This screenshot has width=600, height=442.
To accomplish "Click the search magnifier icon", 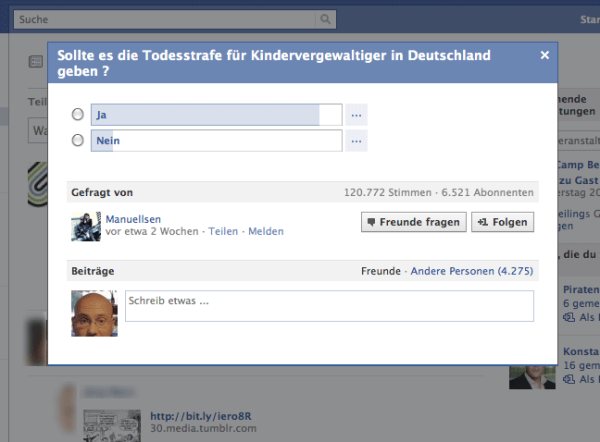I will coord(325,19).
